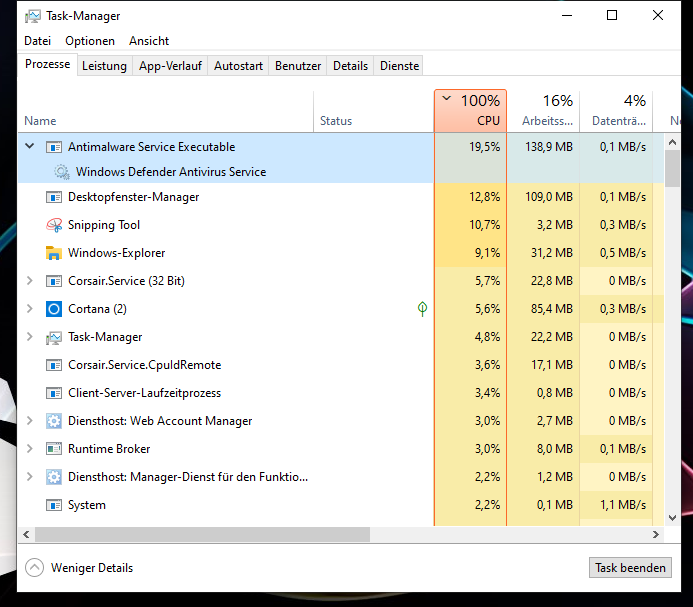Expand Diensthost: Web Account Manager
Image resolution: width=693 pixels, height=607 pixels.
pos(30,421)
